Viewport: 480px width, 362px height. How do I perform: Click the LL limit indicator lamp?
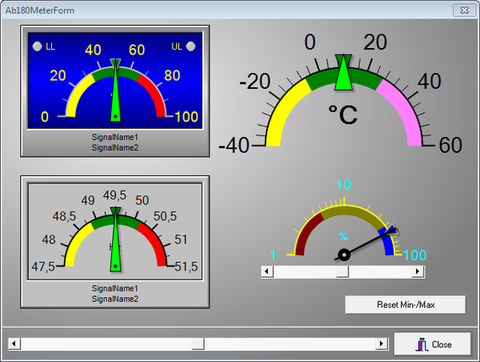pos(37,46)
